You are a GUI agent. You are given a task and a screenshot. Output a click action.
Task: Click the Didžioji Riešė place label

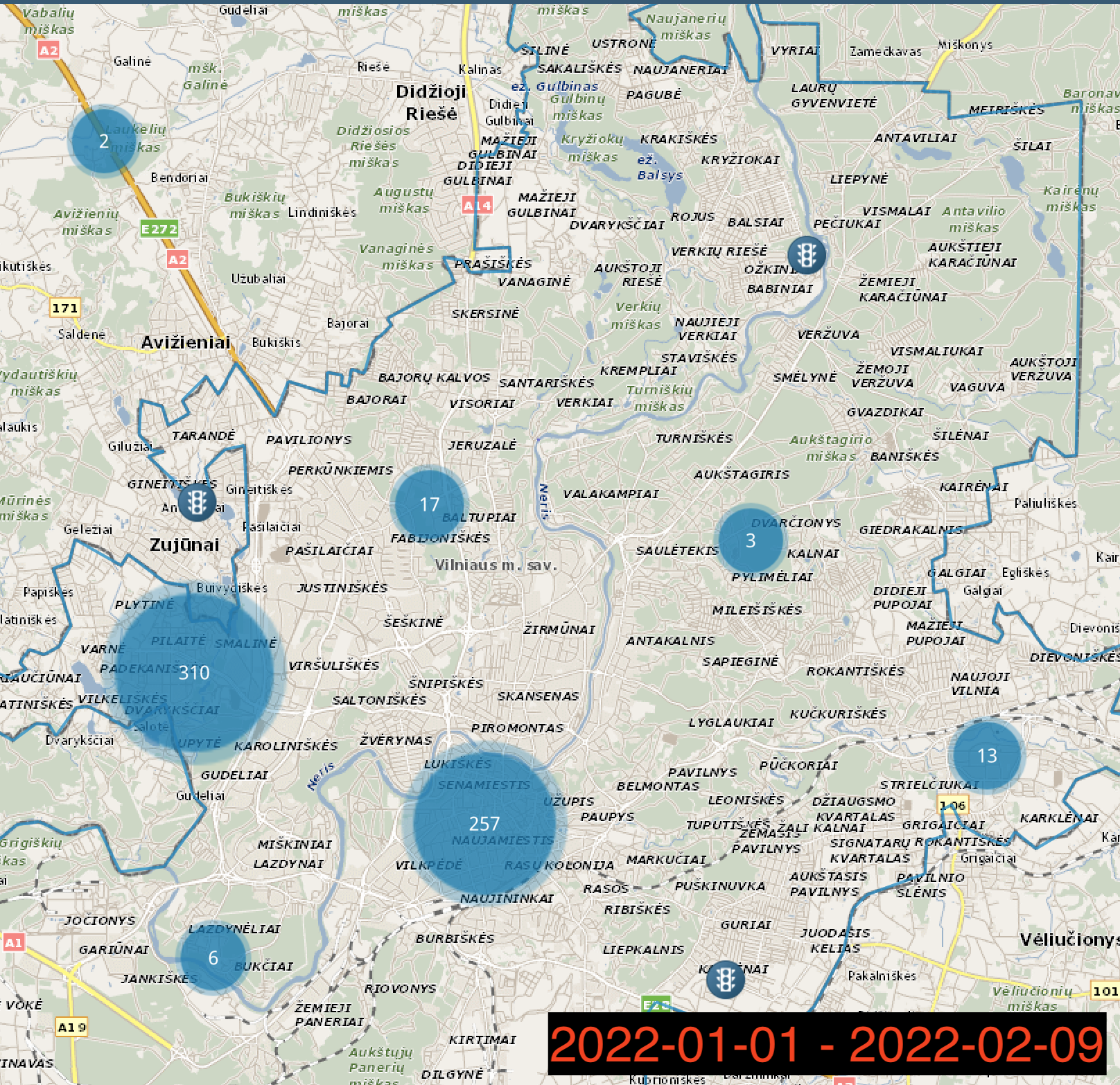[x=430, y=103]
